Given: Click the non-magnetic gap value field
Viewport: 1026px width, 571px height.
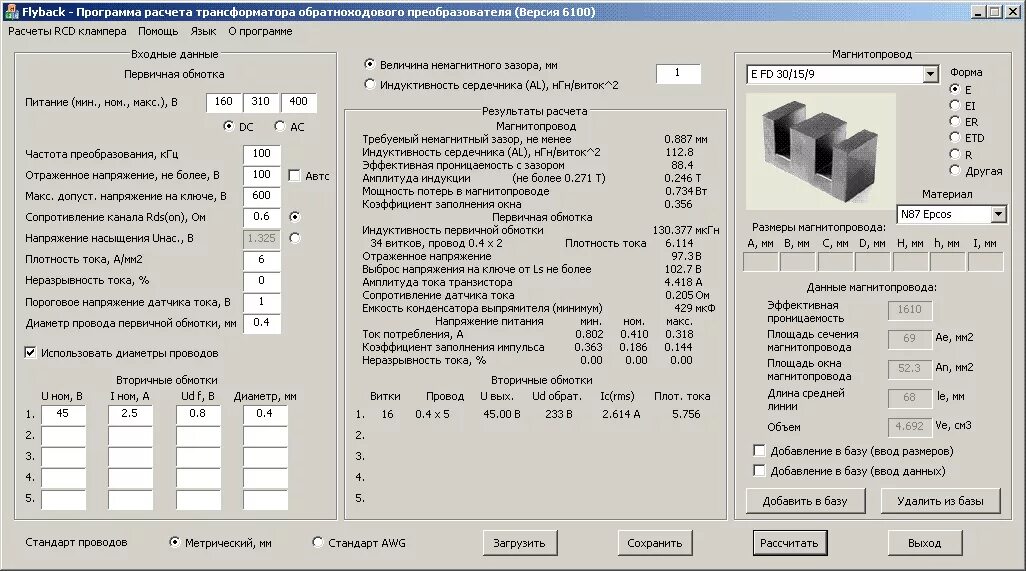Looking at the screenshot, I should 678,74.
